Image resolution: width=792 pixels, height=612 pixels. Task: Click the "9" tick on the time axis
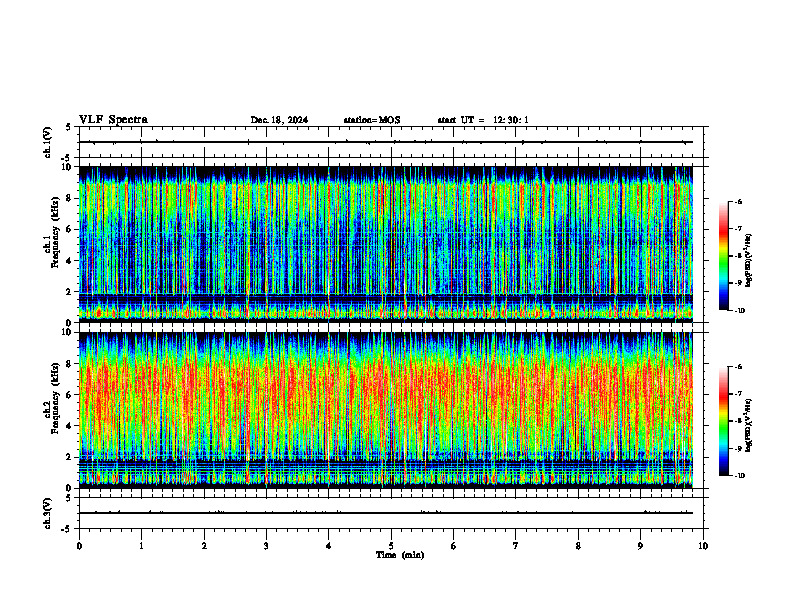[x=640, y=546]
